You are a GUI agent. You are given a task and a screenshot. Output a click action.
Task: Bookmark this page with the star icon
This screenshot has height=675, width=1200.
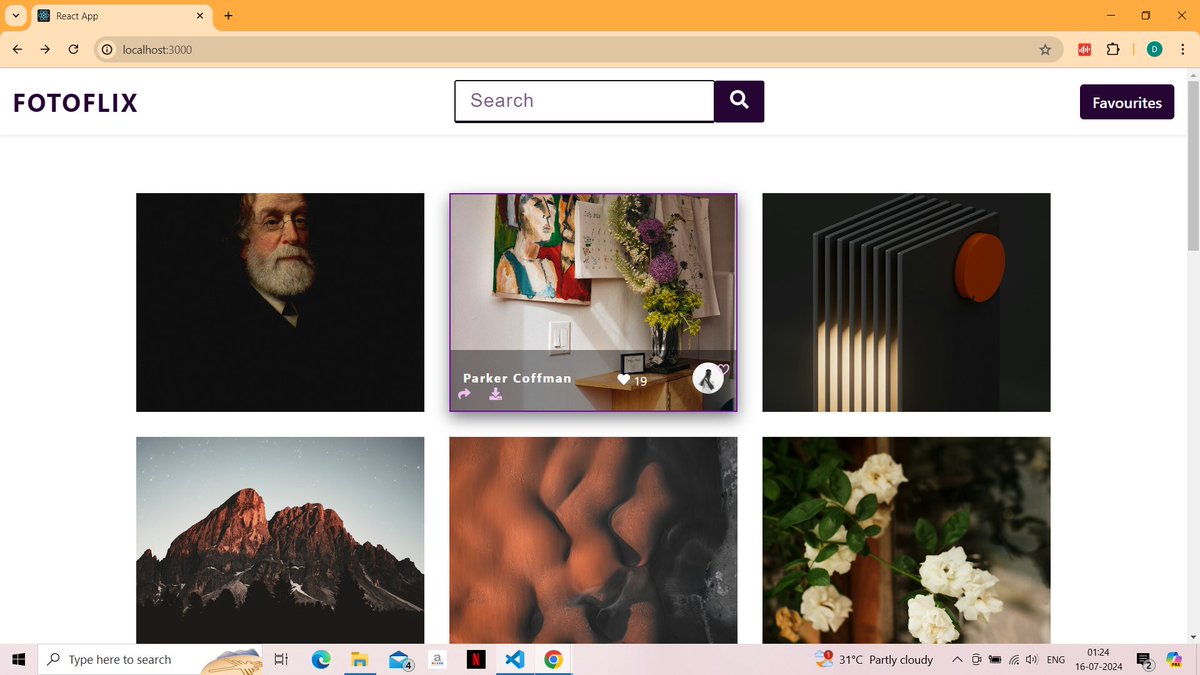(x=1045, y=49)
